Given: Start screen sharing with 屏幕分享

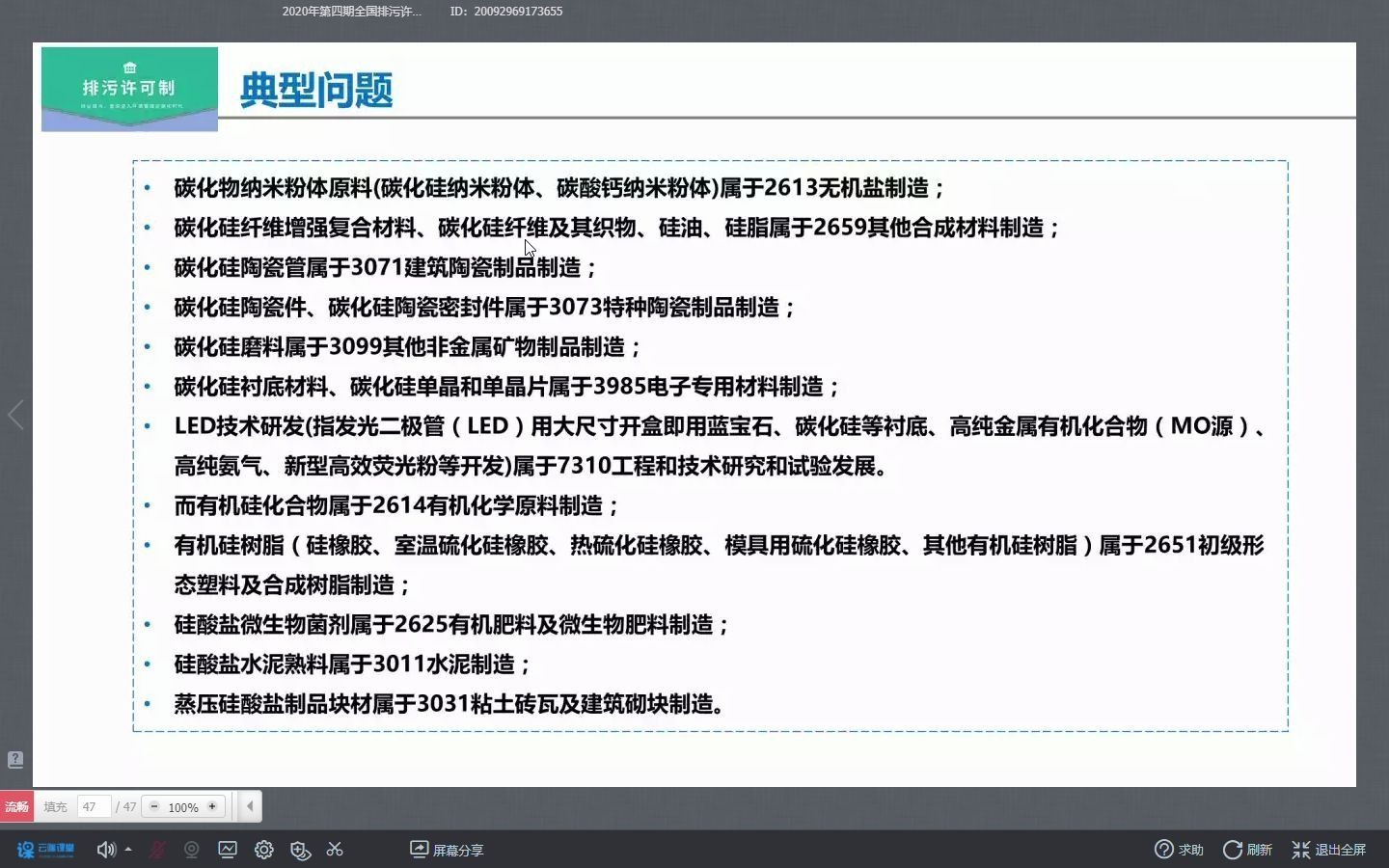Looking at the screenshot, I should pyautogui.click(x=447, y=850).
